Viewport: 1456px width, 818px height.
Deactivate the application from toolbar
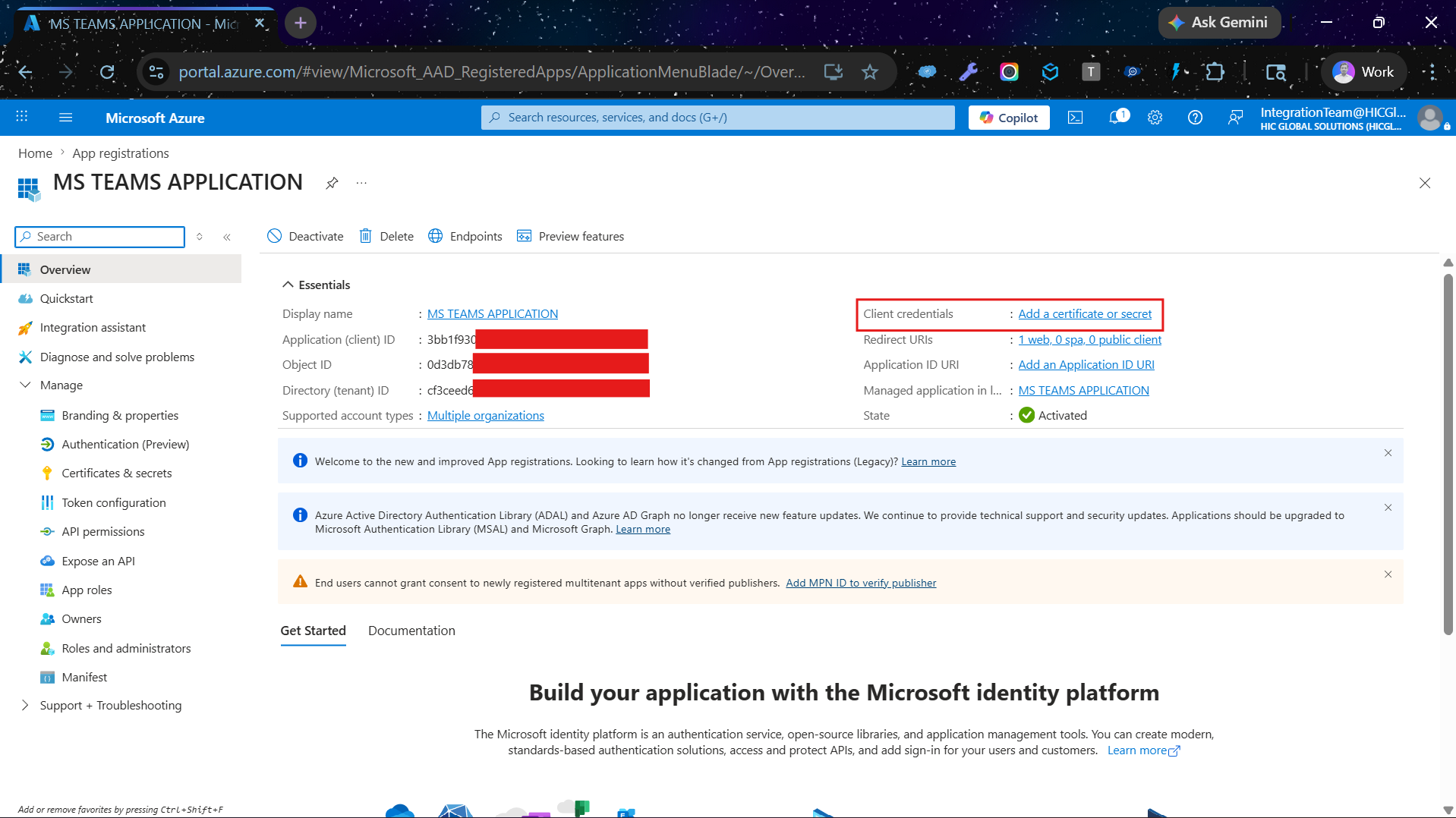305,236
